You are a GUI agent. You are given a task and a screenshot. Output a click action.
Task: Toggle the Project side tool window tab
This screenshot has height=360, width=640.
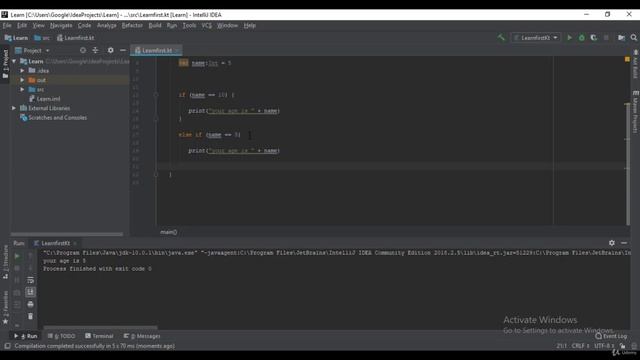tap(5, 64)
